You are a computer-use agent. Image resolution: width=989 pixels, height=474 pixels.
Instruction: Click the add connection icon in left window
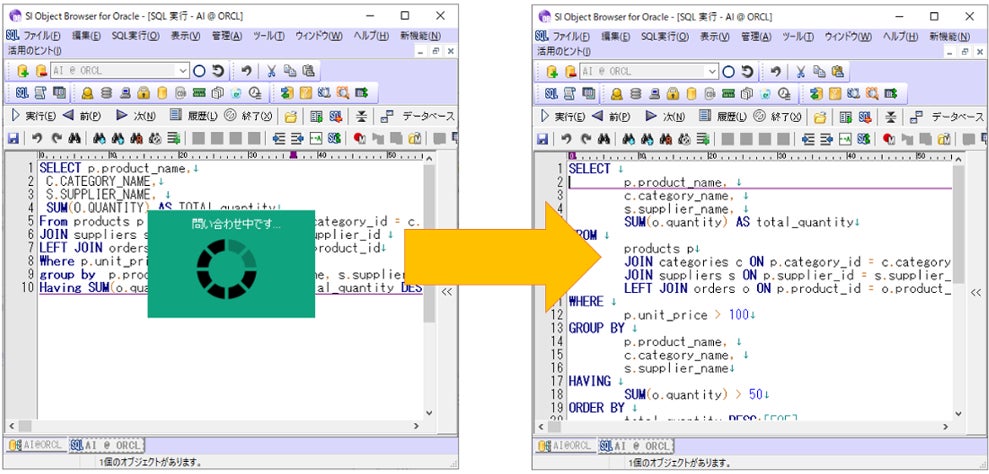(23, 71)
